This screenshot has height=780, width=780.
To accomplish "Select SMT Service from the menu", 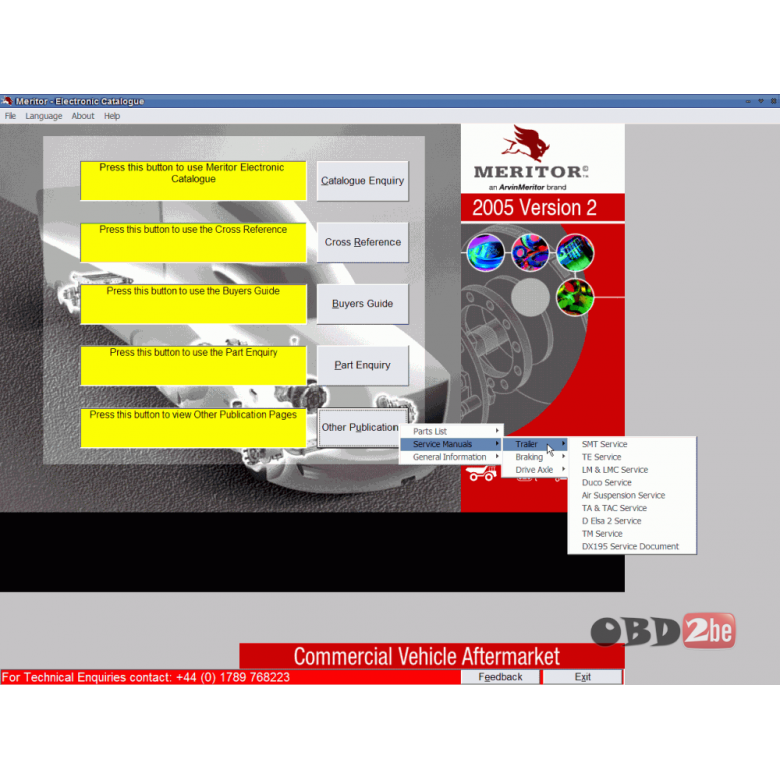I will (632, 444).
